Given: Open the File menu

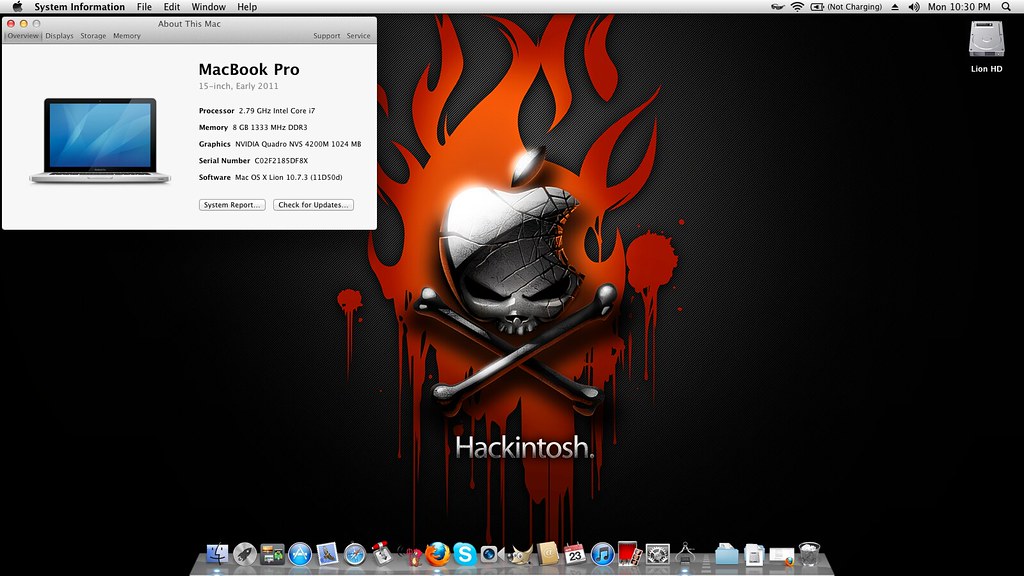Looking at the screenshot, I should click(144, 7).
